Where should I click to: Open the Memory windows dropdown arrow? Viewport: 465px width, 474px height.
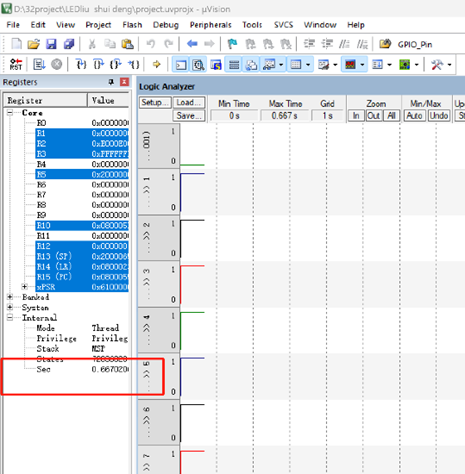coord(308,65)
